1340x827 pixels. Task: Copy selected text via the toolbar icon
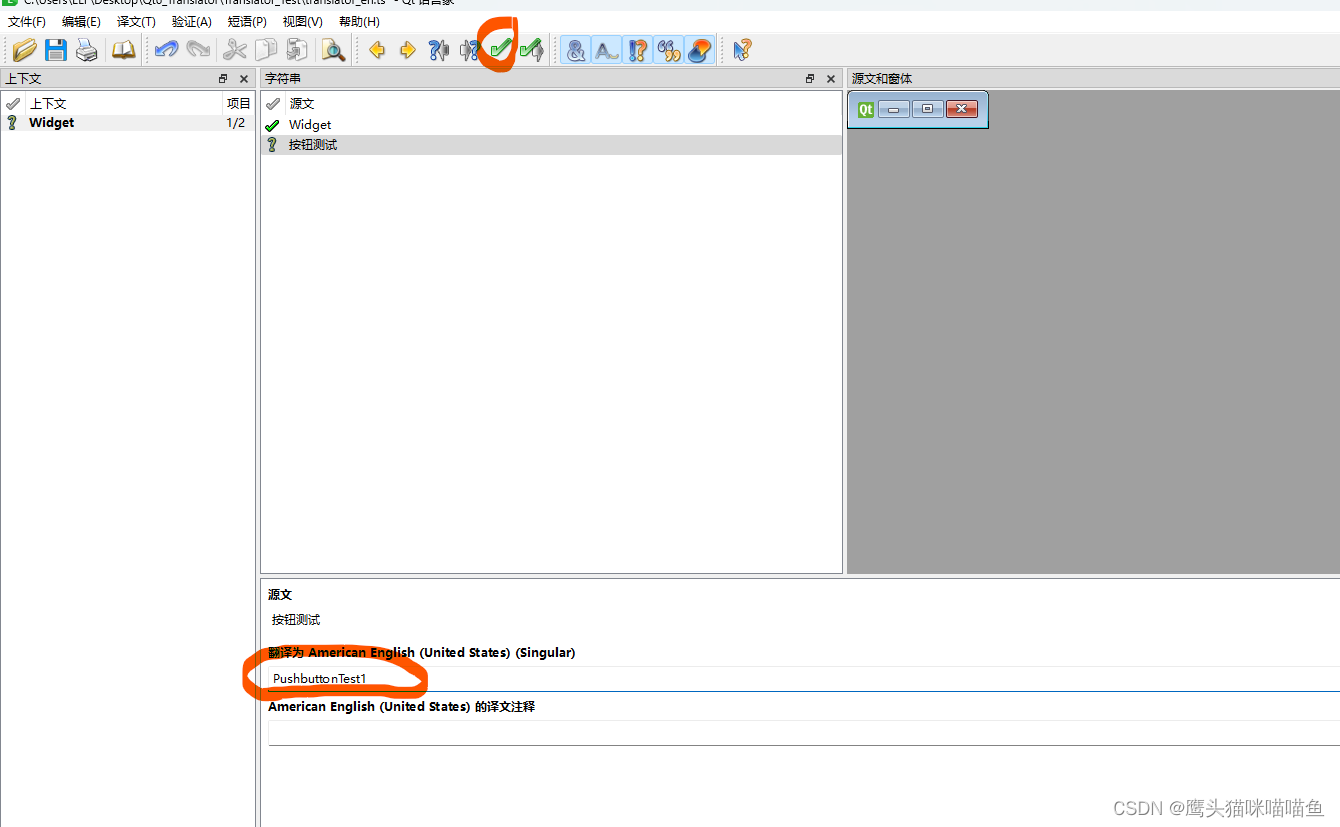[266, 50]
